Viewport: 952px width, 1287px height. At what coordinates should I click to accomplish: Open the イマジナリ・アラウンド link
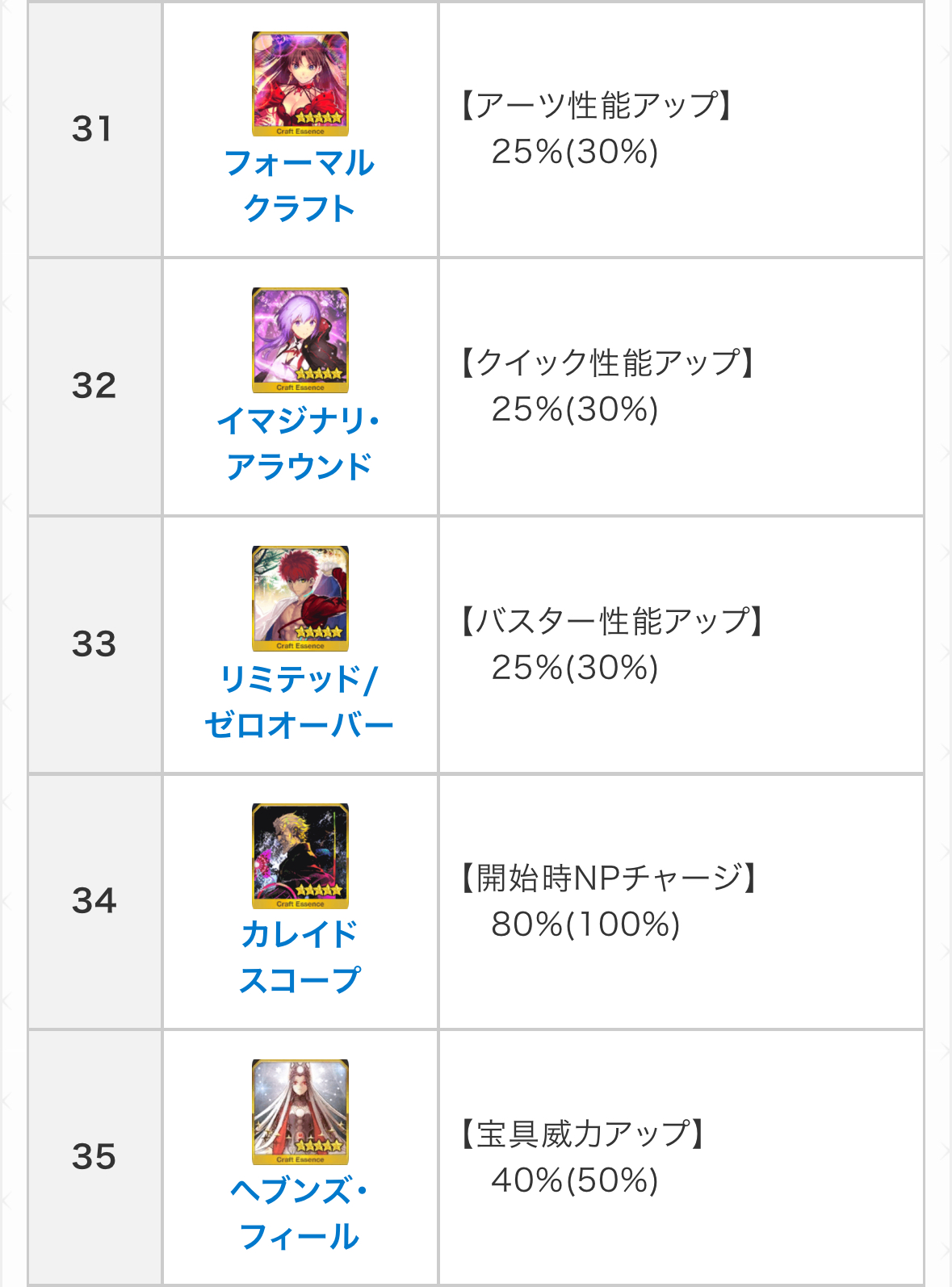(x=300, y=443)
